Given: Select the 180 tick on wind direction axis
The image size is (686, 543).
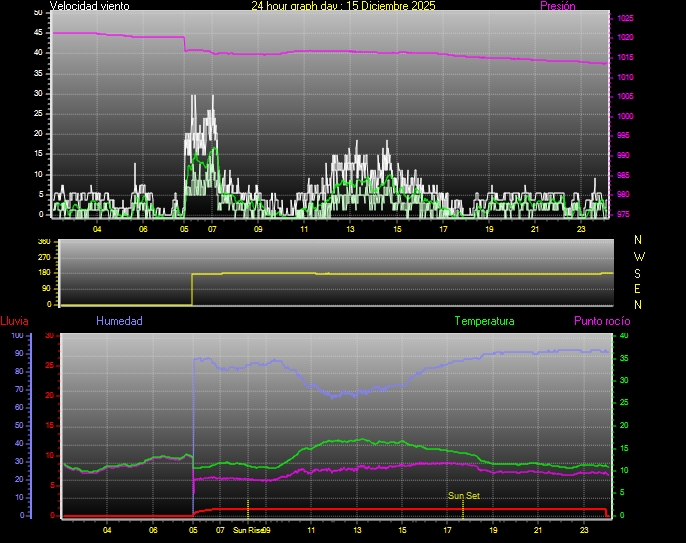Looking at the screenshot, I should tap(43, 273).
